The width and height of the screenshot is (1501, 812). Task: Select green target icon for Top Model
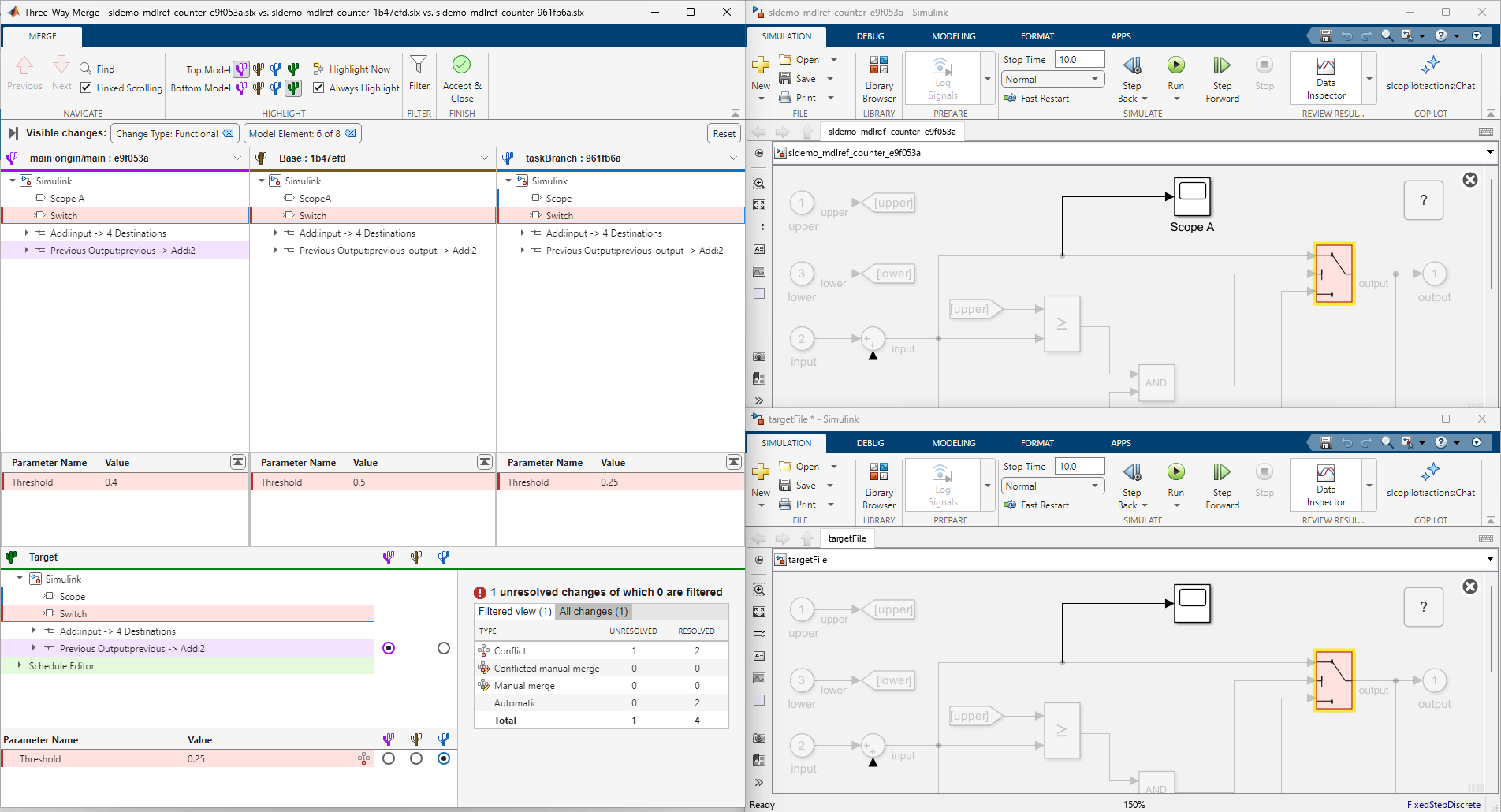pyautogui.click(x=293, y=69)
